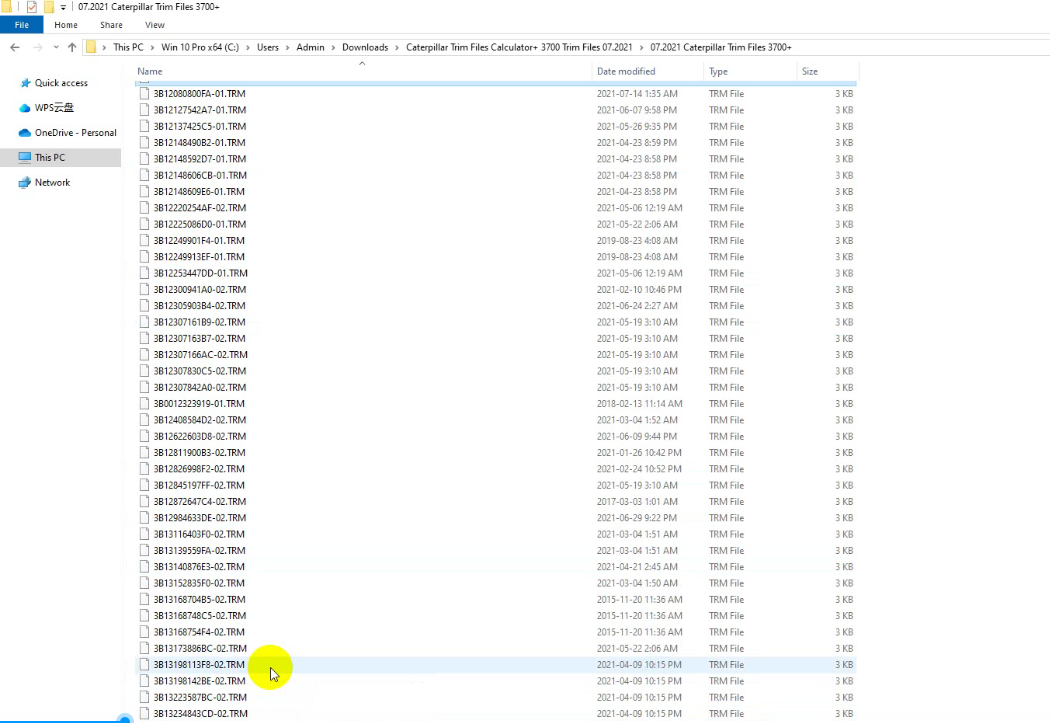
Task: Select file 3B13140876E3-02.TRM
Action: [x=199, y=567]
